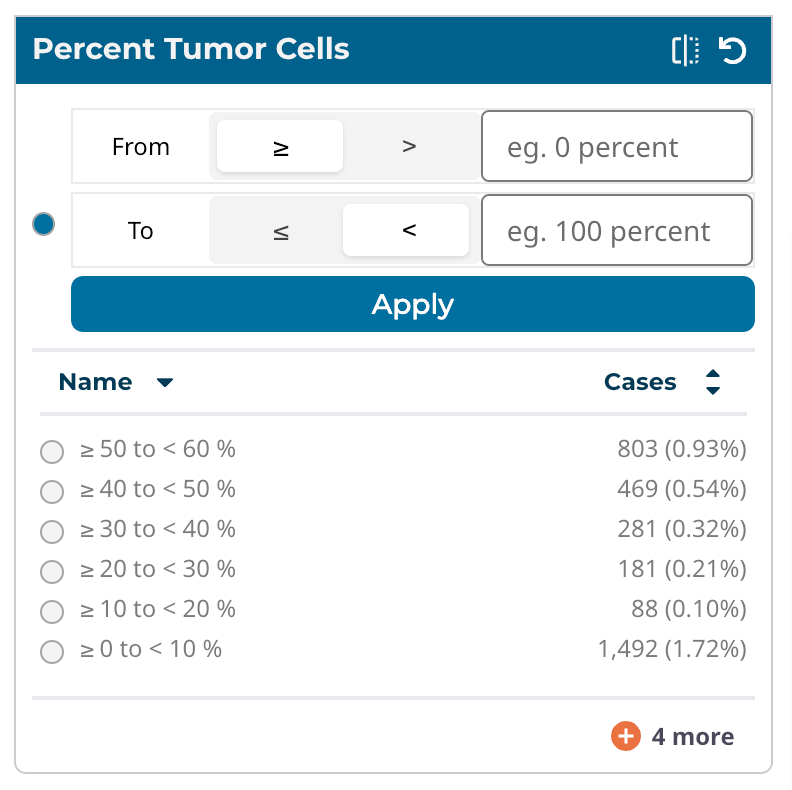The image size is (792, 790).
Task: Focus the To percent input field
Action: click(616, 231)
